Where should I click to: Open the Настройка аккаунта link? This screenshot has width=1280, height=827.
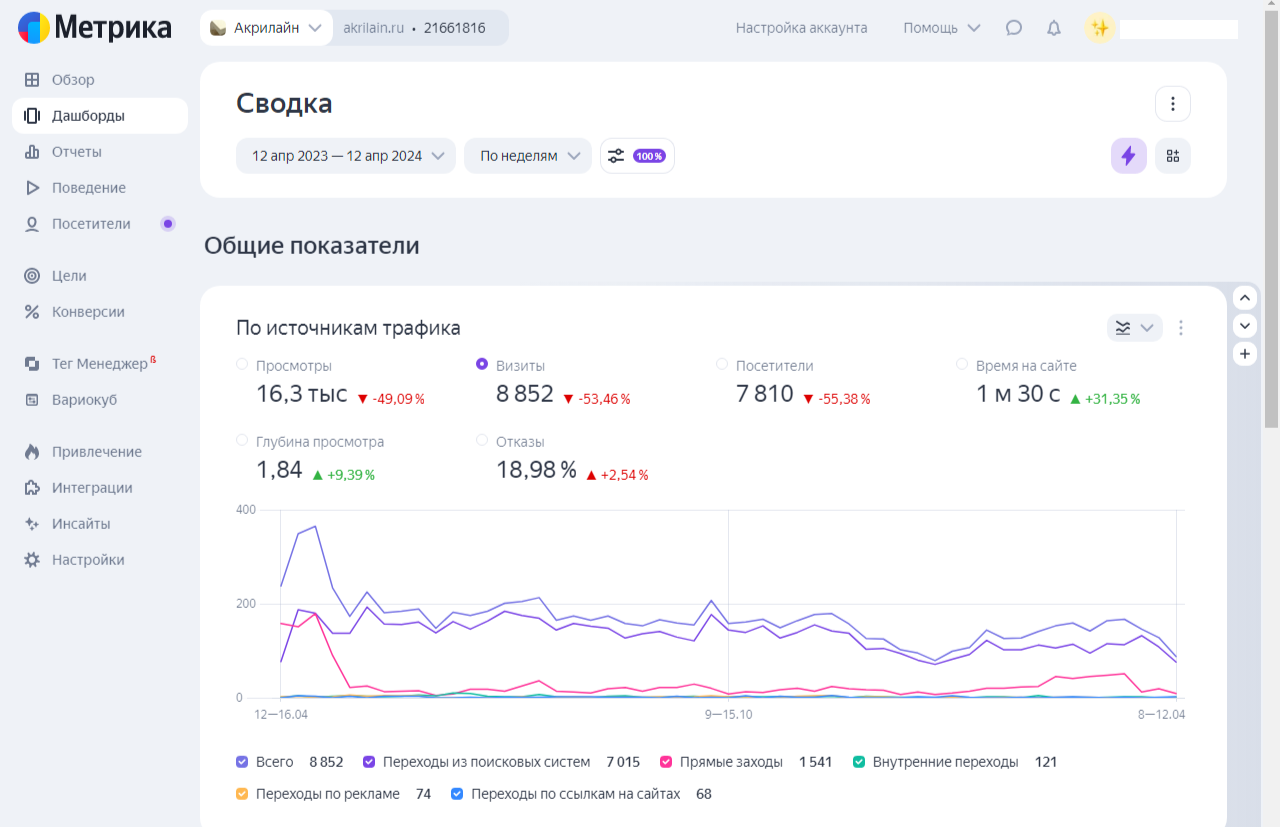[x=801, y=28]
